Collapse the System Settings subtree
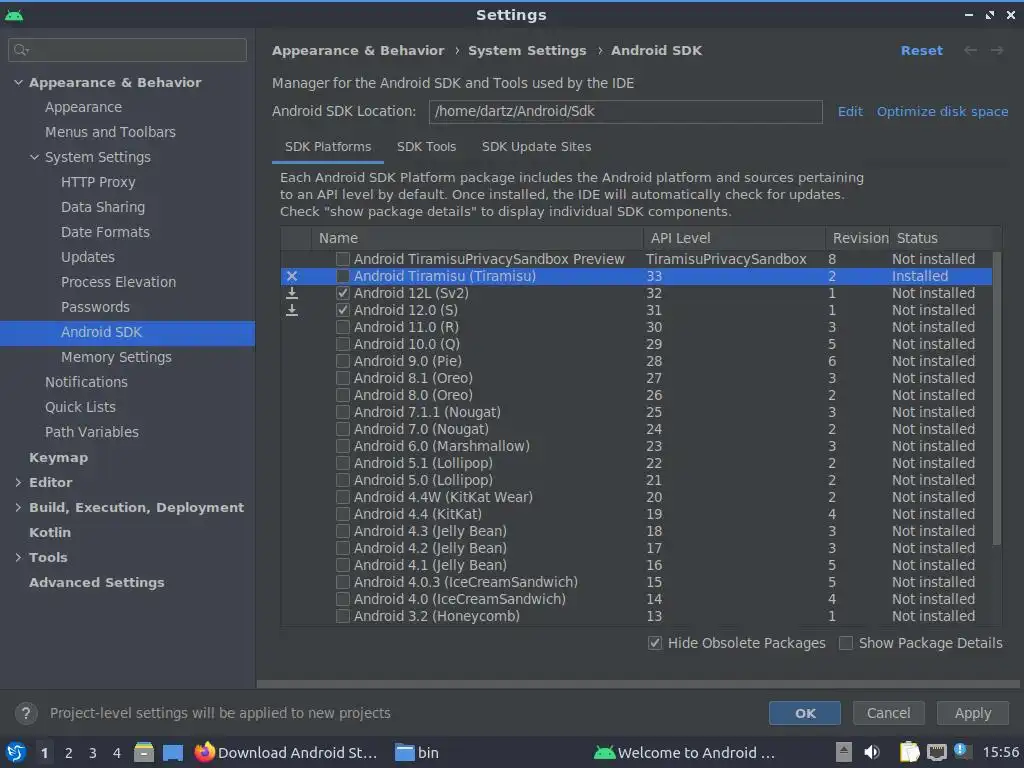 click(x=35, y=157)
